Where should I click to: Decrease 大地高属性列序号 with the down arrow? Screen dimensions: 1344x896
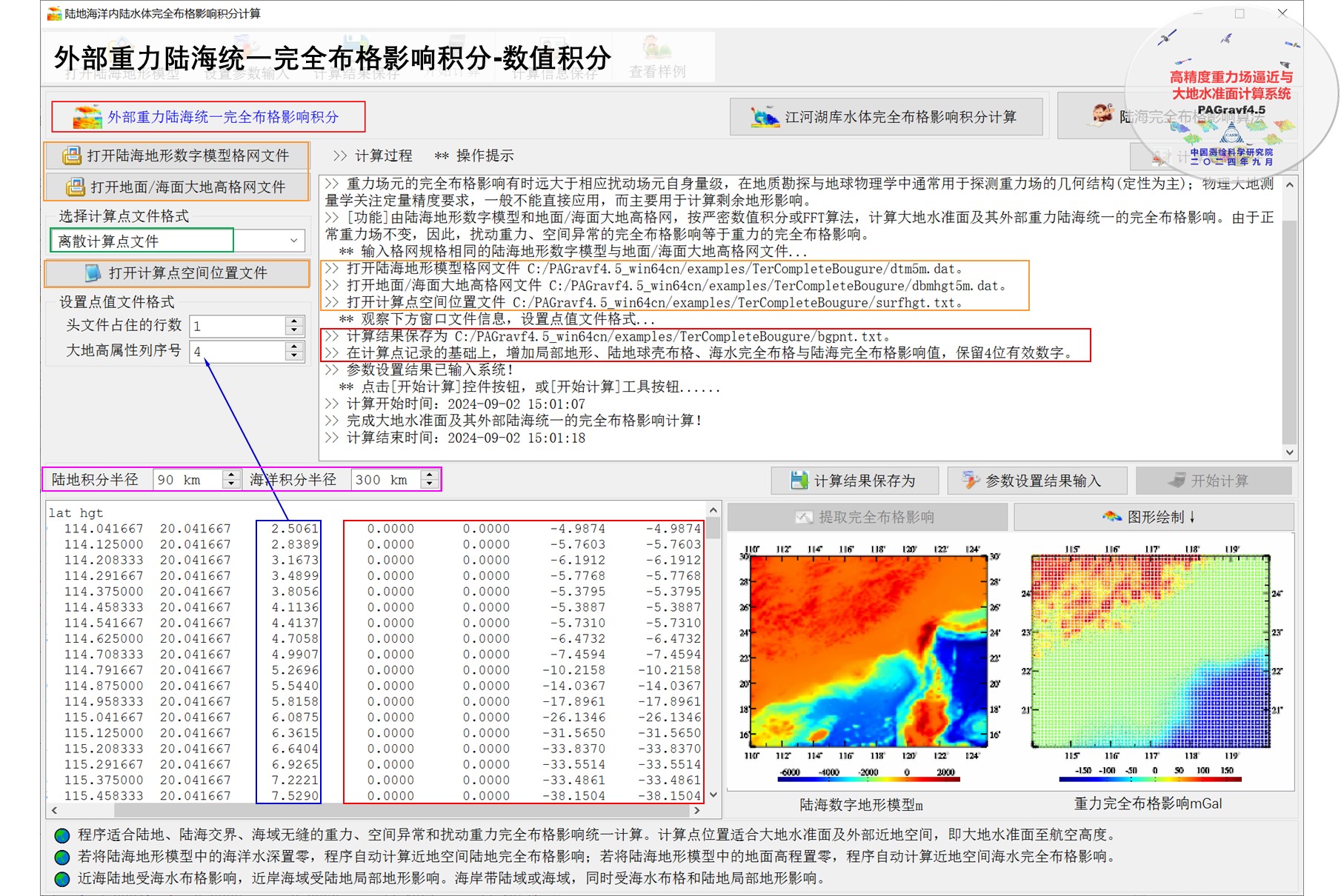click(x=294, y=355)
